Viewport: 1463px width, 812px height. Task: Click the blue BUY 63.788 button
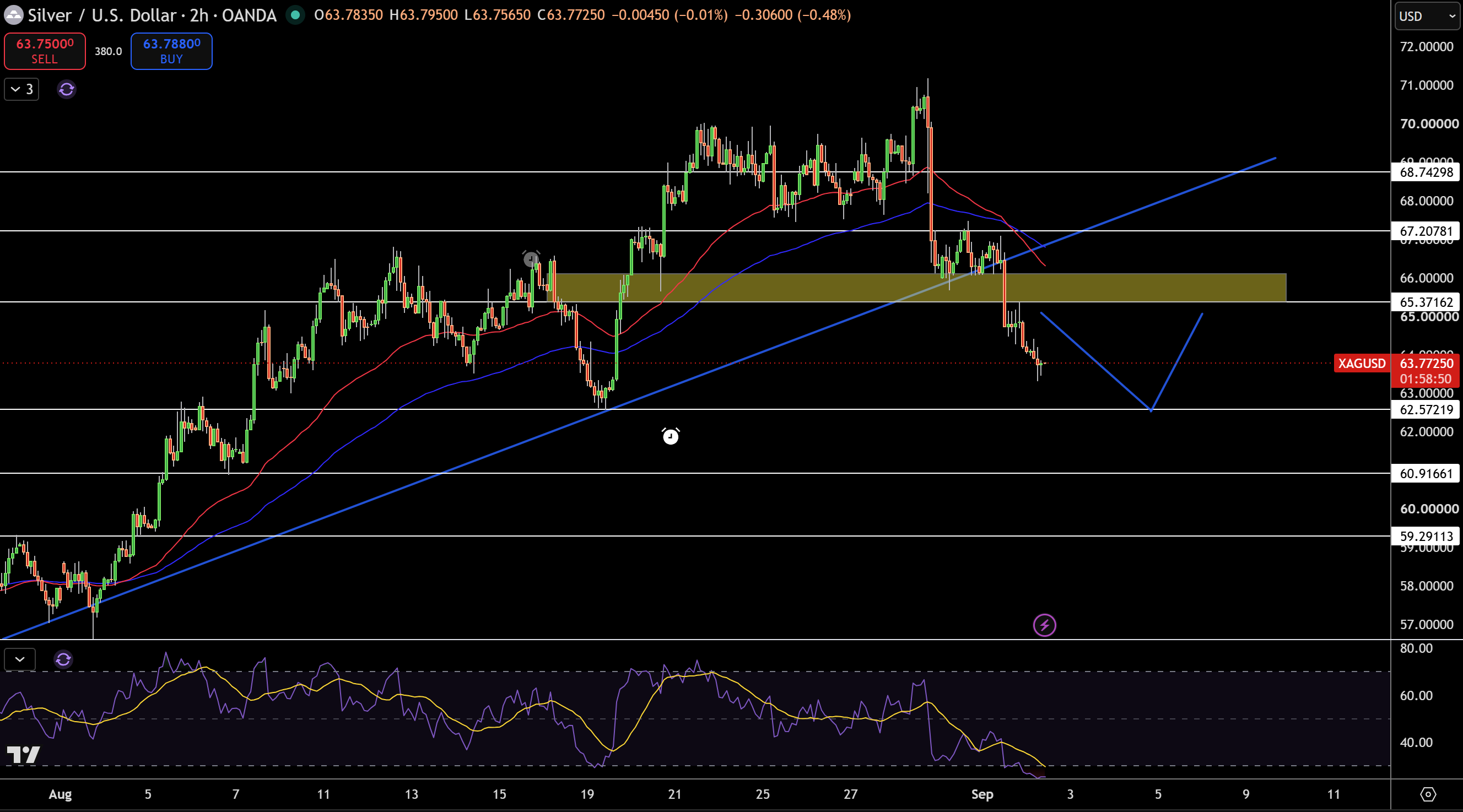click(171, 51)
